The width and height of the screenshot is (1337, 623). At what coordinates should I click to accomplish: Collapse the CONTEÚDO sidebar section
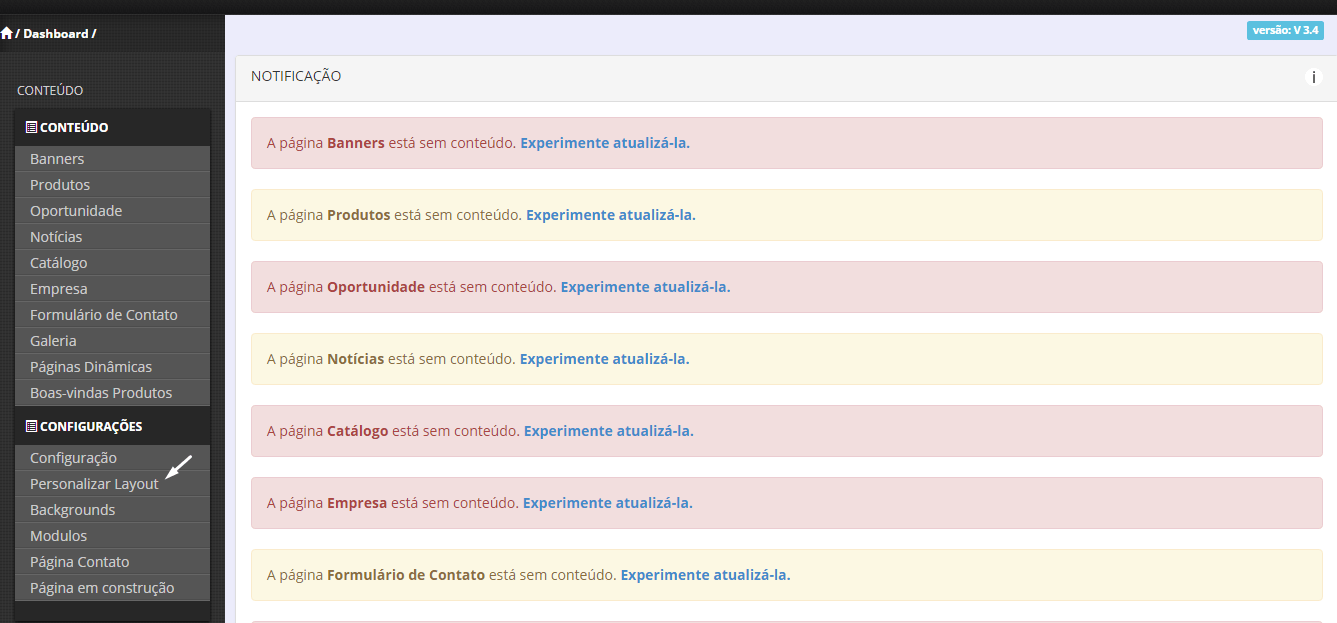click(74, 128)
